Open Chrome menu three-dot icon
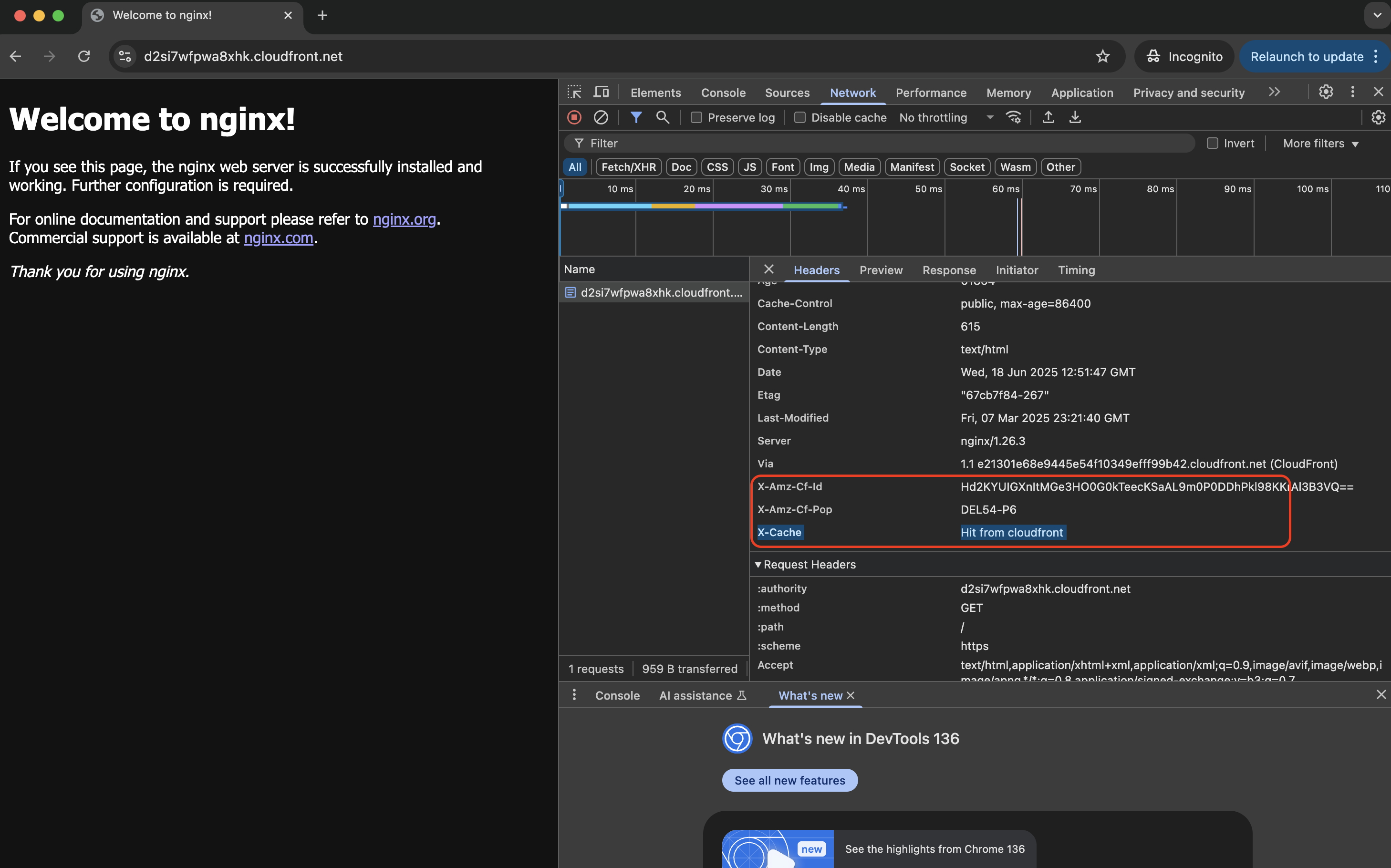The height and width of the screenshot is (868, 1391). 1376,56
